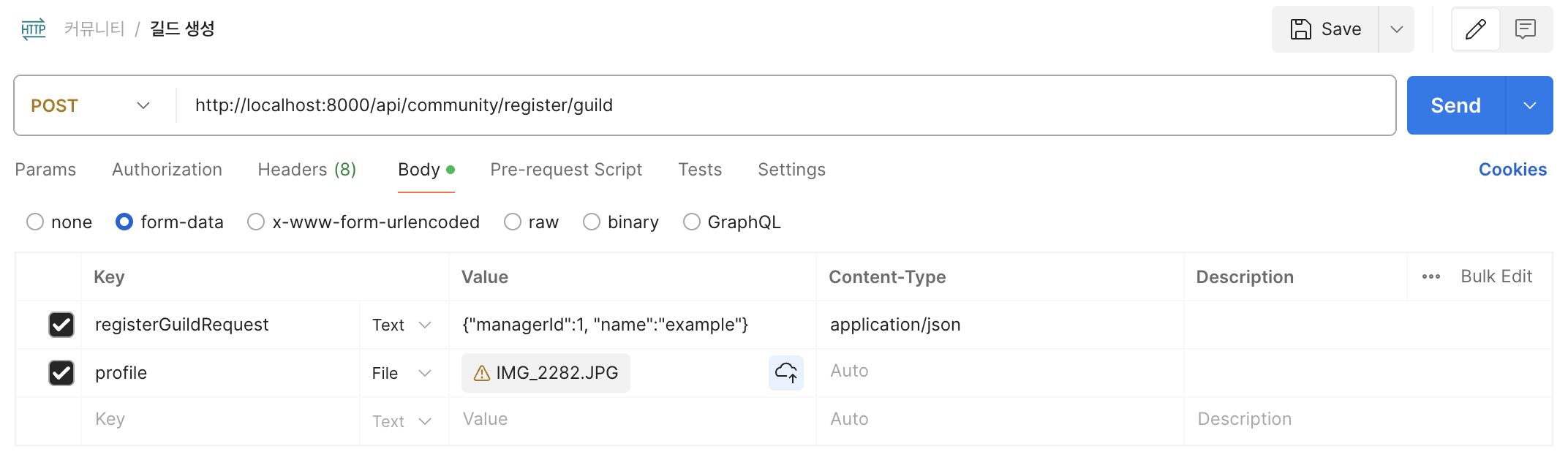Image resolution: width=1568 pixels, height=471 pixels.
Task: Click the cloud upload icon for profile file
Action: pyautogui.click(x=786, y=373)
